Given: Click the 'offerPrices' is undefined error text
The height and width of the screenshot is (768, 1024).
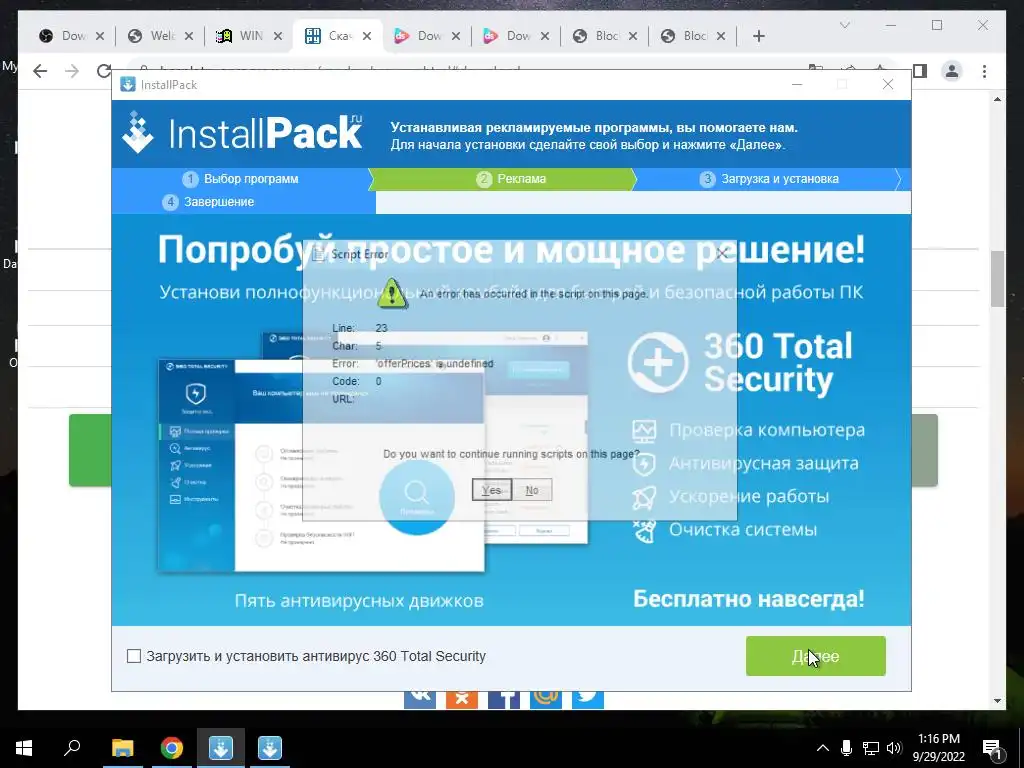Looking at the screenshot, I should 434,364.
